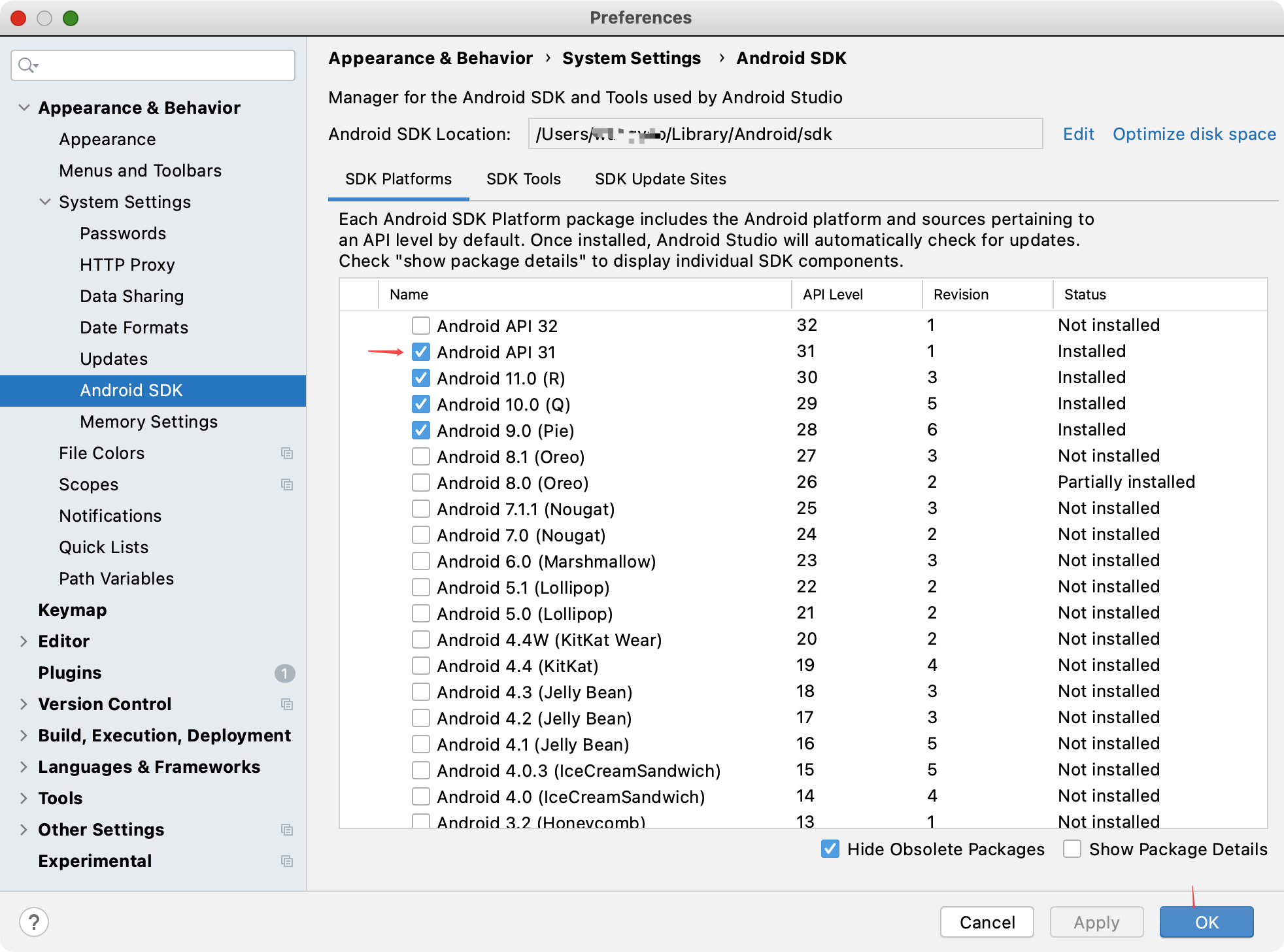Click project-level icon next to Other Settings
The height and width of the screenshot is (952, 1284).
(x=286, y=830)
